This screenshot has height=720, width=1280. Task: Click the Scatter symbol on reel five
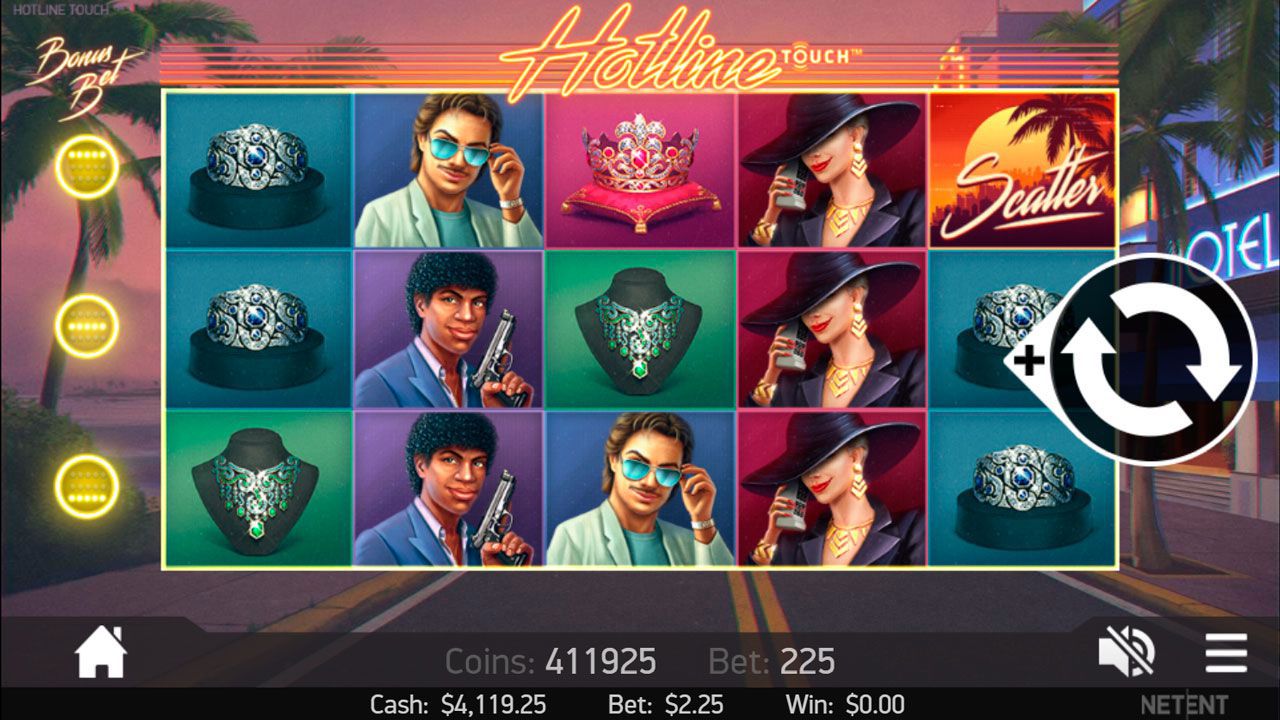pyautogui.click(x=1022, y=170)
